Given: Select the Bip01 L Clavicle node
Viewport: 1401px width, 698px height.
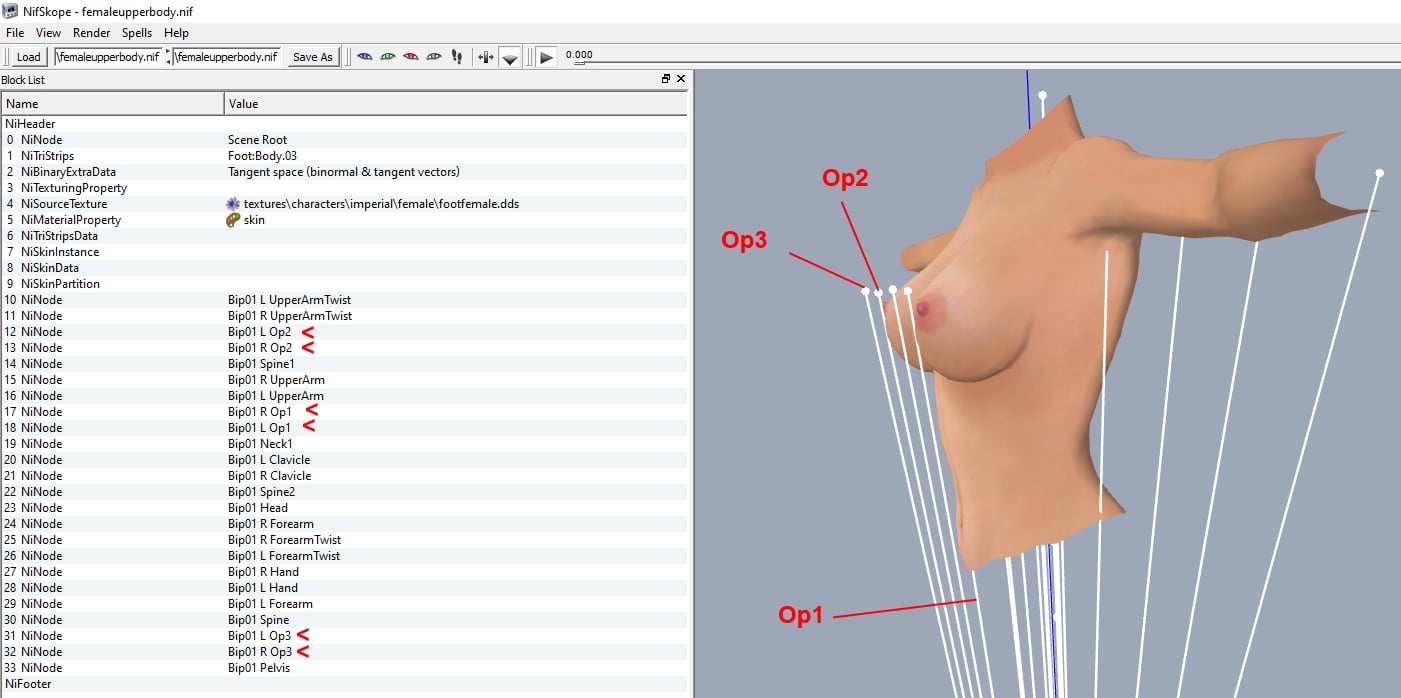Looking at the screenshot, I should [x=344, y=460].
